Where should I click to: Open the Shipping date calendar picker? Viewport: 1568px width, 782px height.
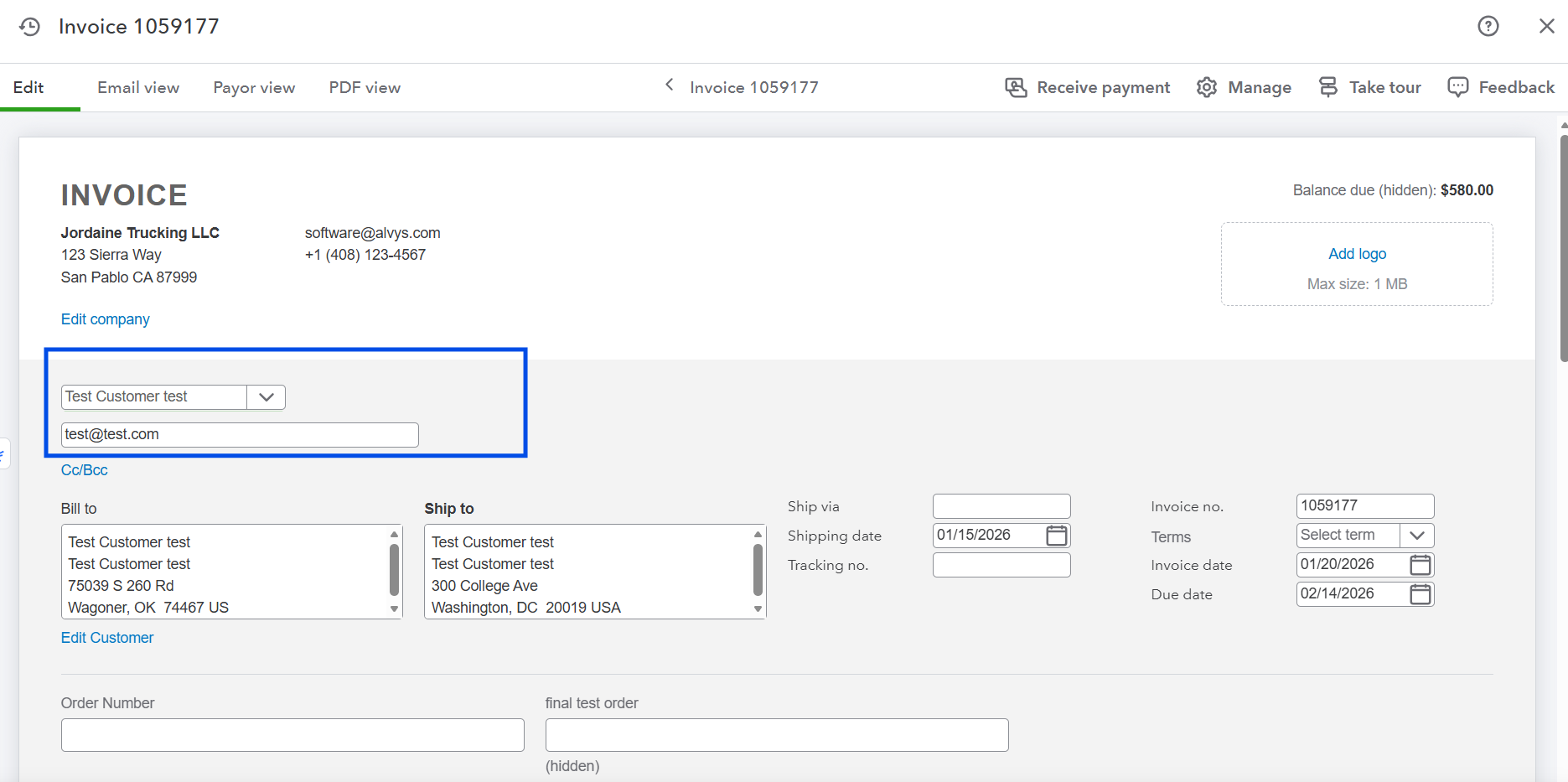coord(1057,535)
